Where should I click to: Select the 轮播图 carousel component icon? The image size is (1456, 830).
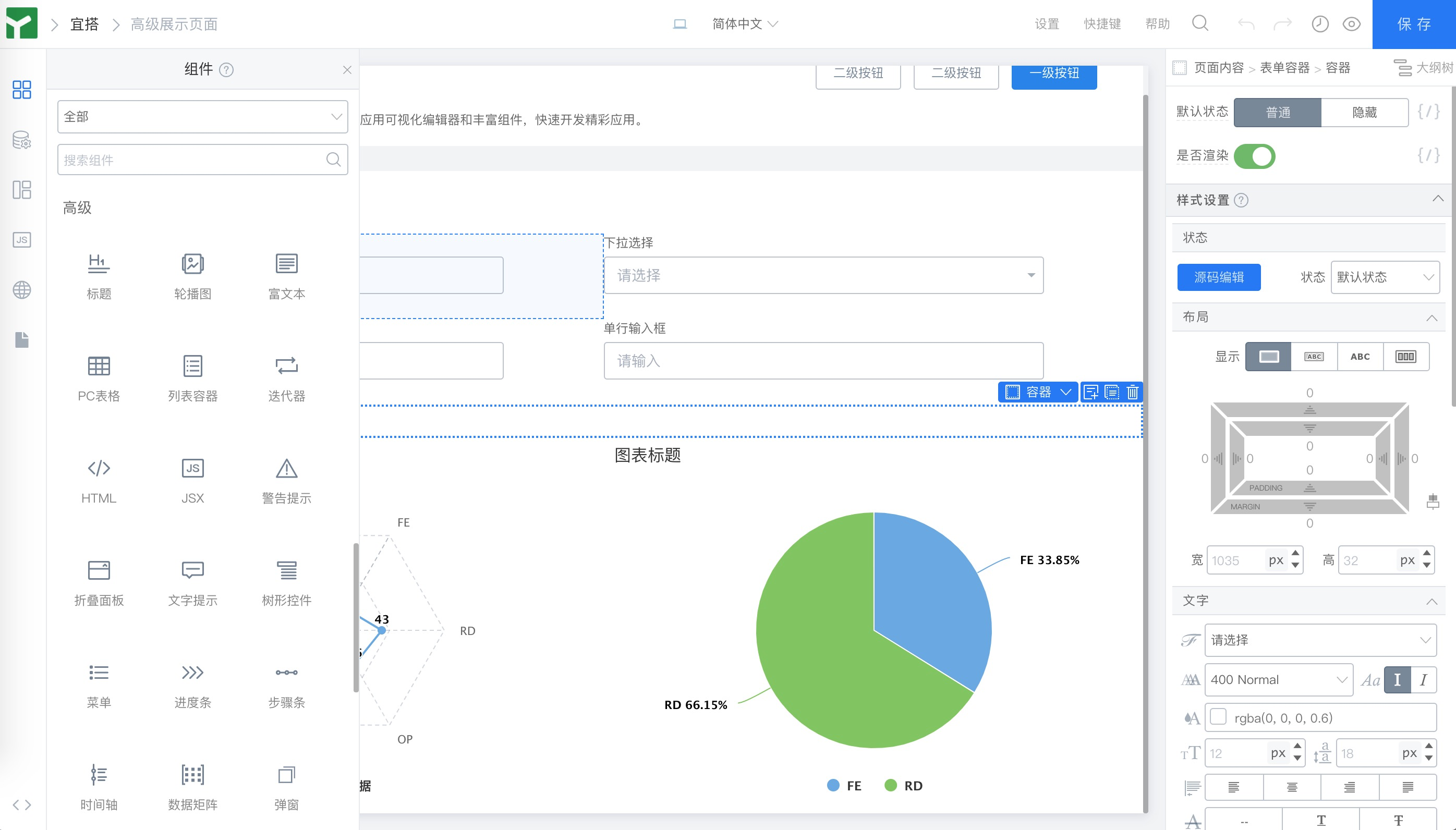click(x=192, y=264)
